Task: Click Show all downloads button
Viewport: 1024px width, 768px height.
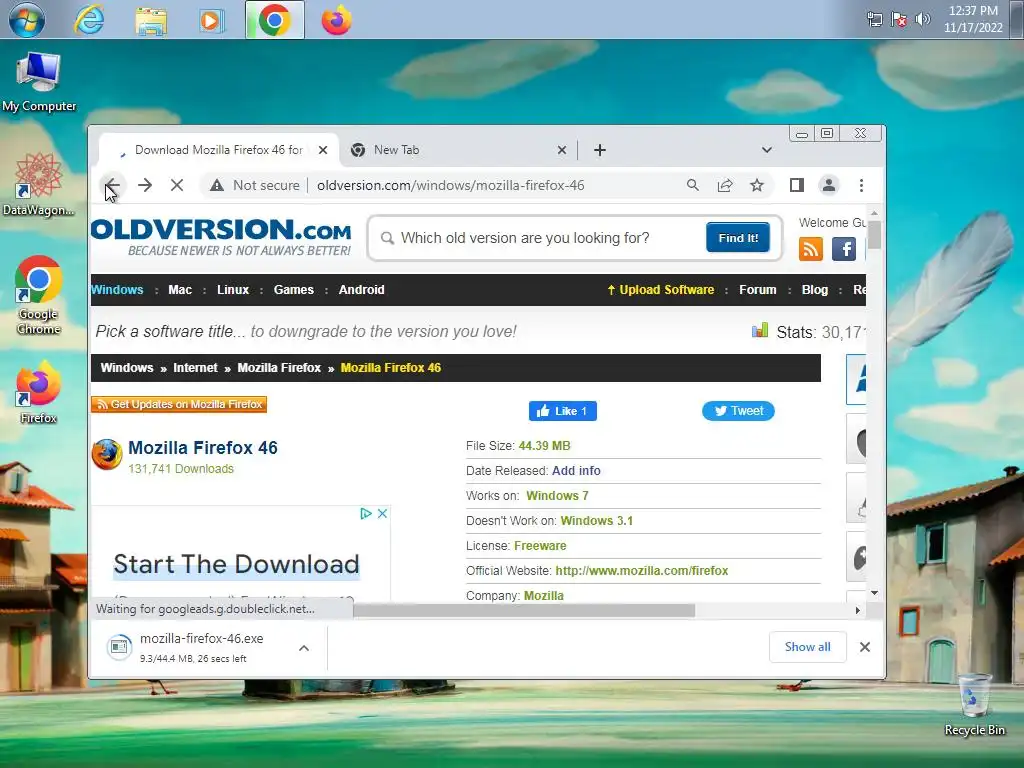Action: (x=808, y=647)
